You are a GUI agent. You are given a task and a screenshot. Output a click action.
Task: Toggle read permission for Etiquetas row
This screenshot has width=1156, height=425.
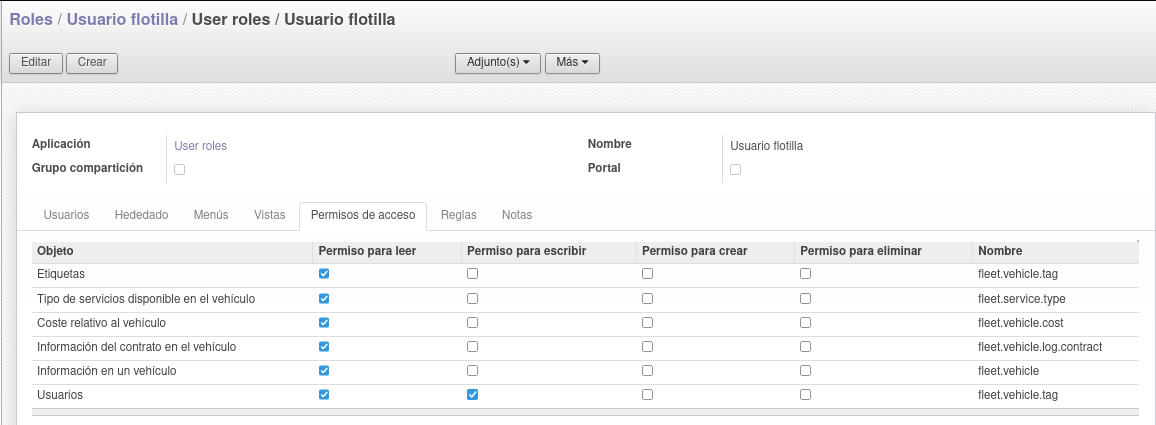pos(324,274)
